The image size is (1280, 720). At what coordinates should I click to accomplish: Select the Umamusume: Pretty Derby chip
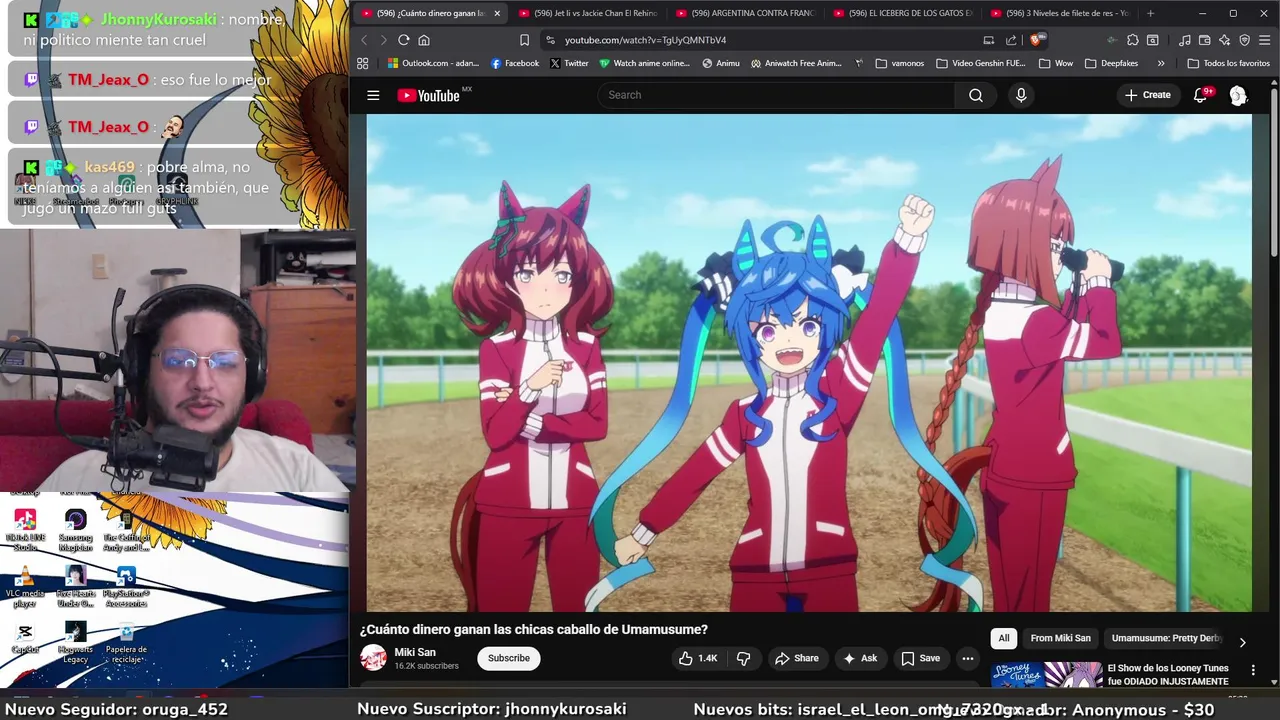pos(1166,638)
